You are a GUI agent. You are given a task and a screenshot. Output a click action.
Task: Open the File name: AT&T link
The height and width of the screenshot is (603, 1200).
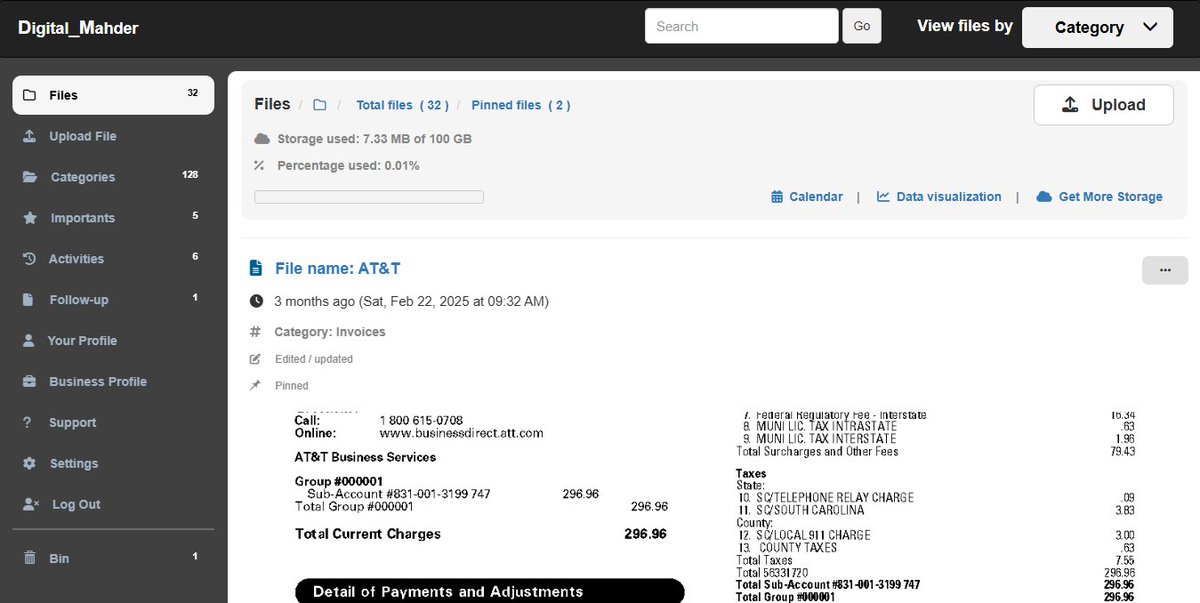pos(338,268)
